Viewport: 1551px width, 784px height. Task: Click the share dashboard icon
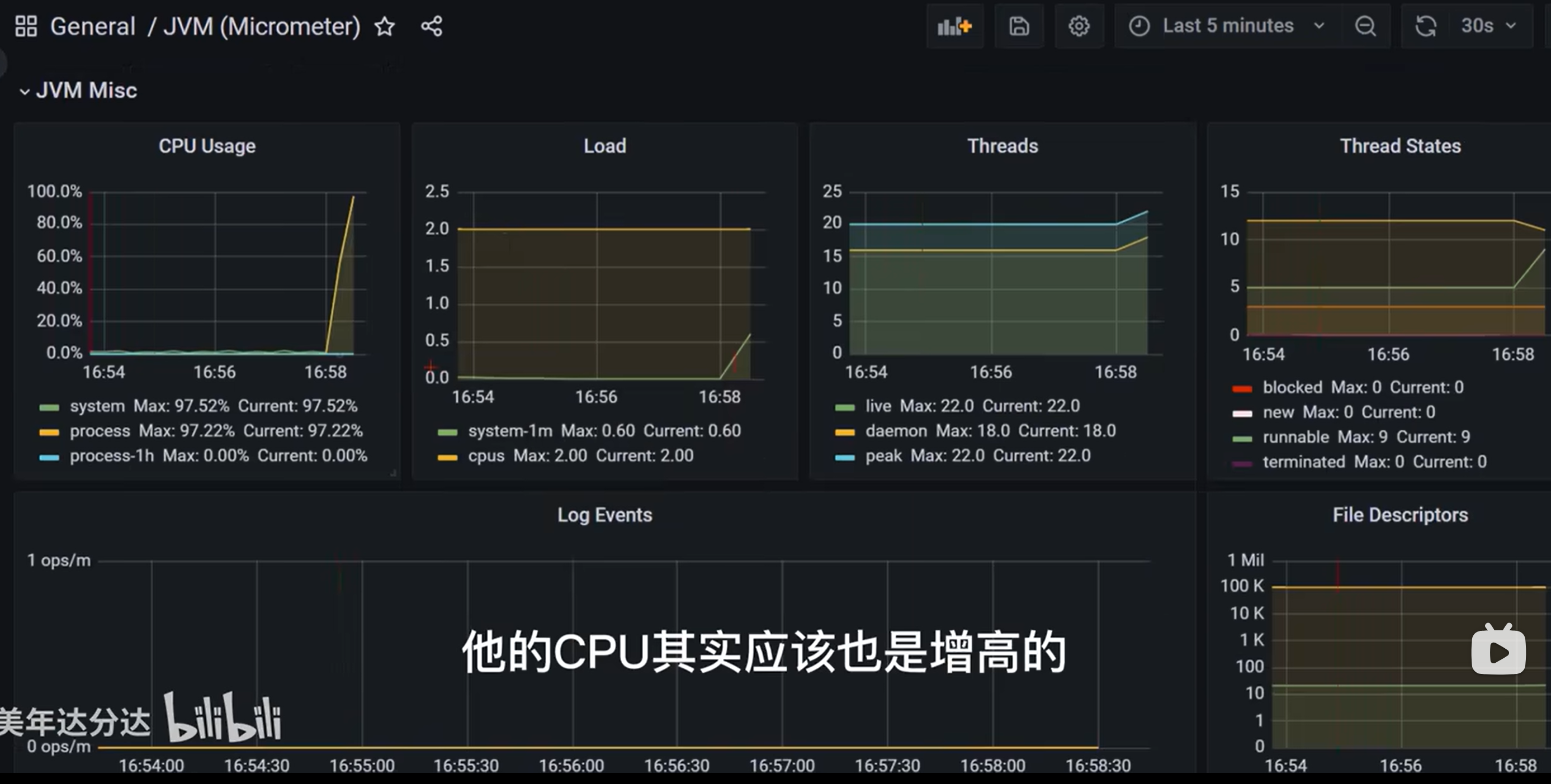(431, 26)
